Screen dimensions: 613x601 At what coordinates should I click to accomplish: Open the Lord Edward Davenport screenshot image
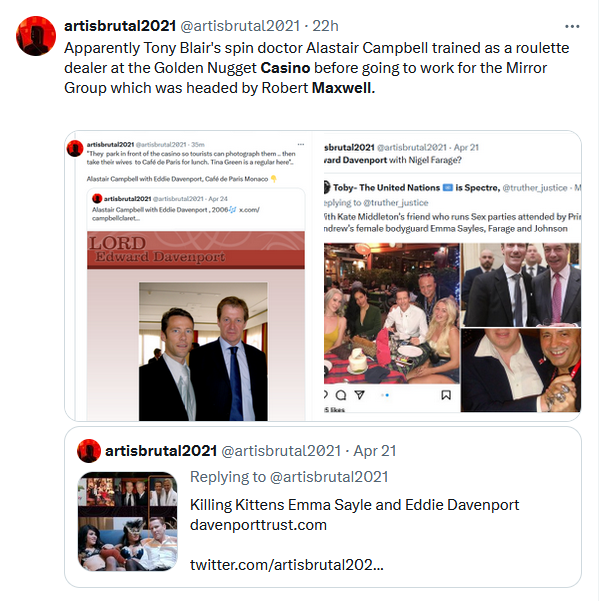pyautogui.click(x=188, y=276)
